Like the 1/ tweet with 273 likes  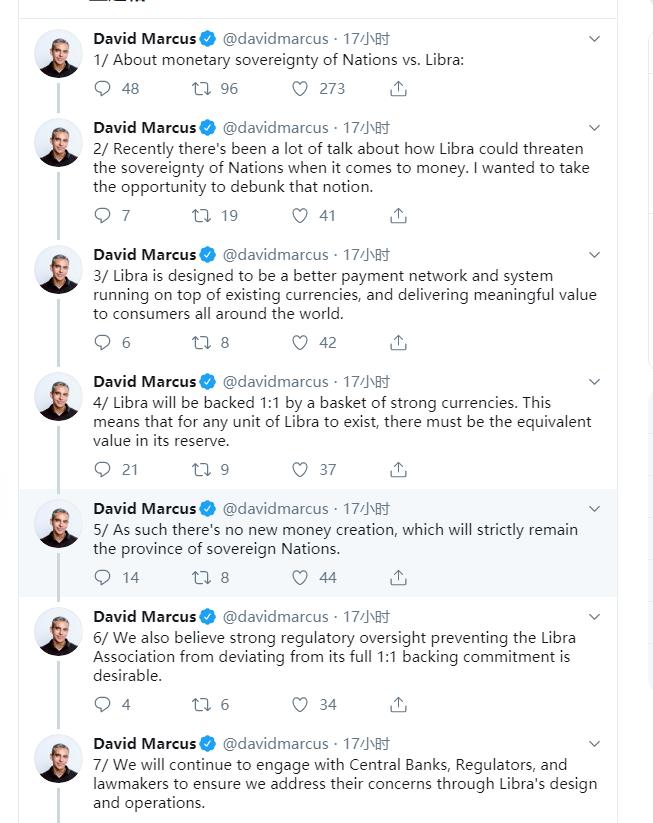(x=300, y=89)
